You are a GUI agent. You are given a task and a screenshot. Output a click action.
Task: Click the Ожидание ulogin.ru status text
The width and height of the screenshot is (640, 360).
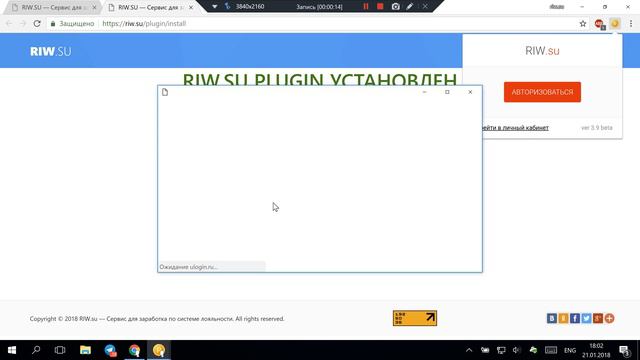click(188, 267)
